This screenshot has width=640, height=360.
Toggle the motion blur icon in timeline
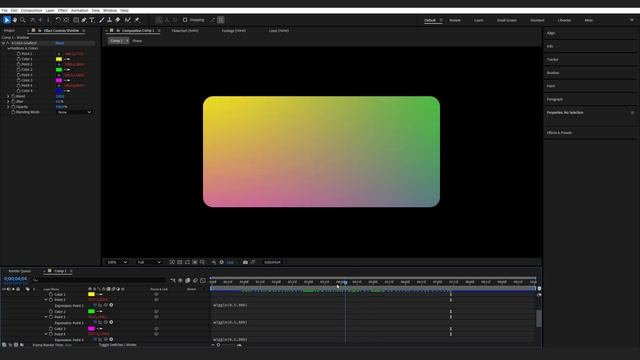(196, 280)
